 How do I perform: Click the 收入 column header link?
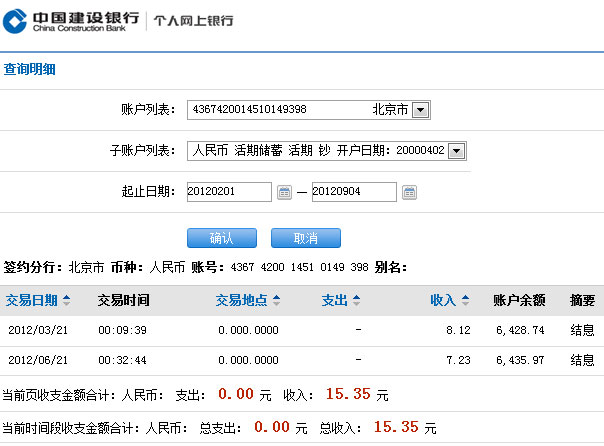[443, 300]
